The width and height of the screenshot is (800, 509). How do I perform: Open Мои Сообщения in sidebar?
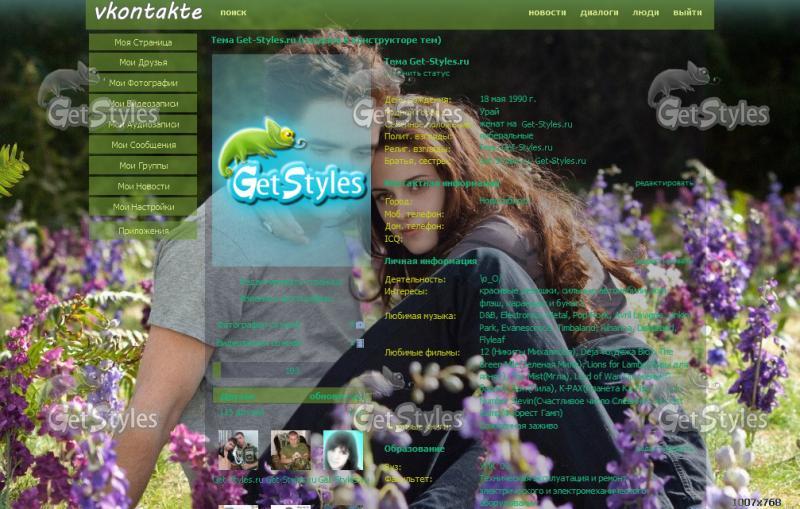[143, 145]
